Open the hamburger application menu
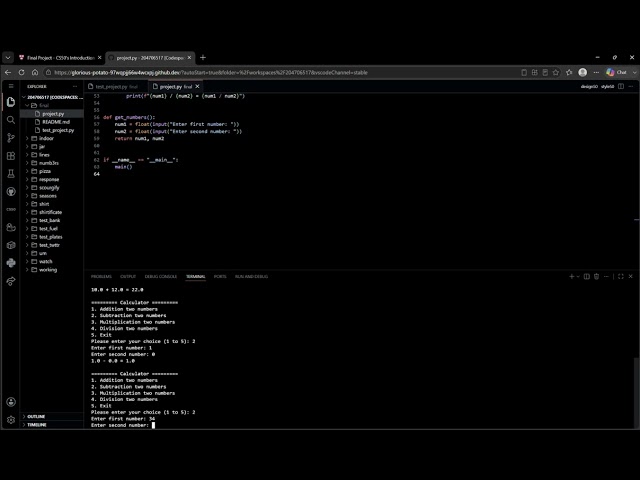Screen dimensions: 640x480 pos(11,86)
